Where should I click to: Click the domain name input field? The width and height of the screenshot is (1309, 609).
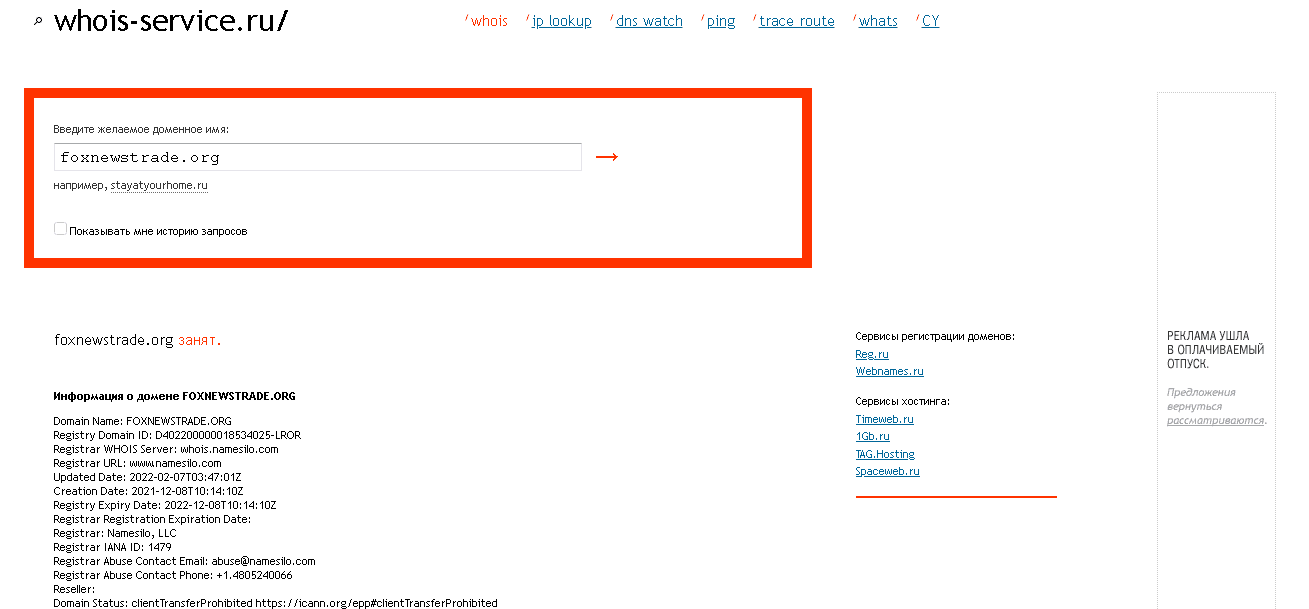317,157
